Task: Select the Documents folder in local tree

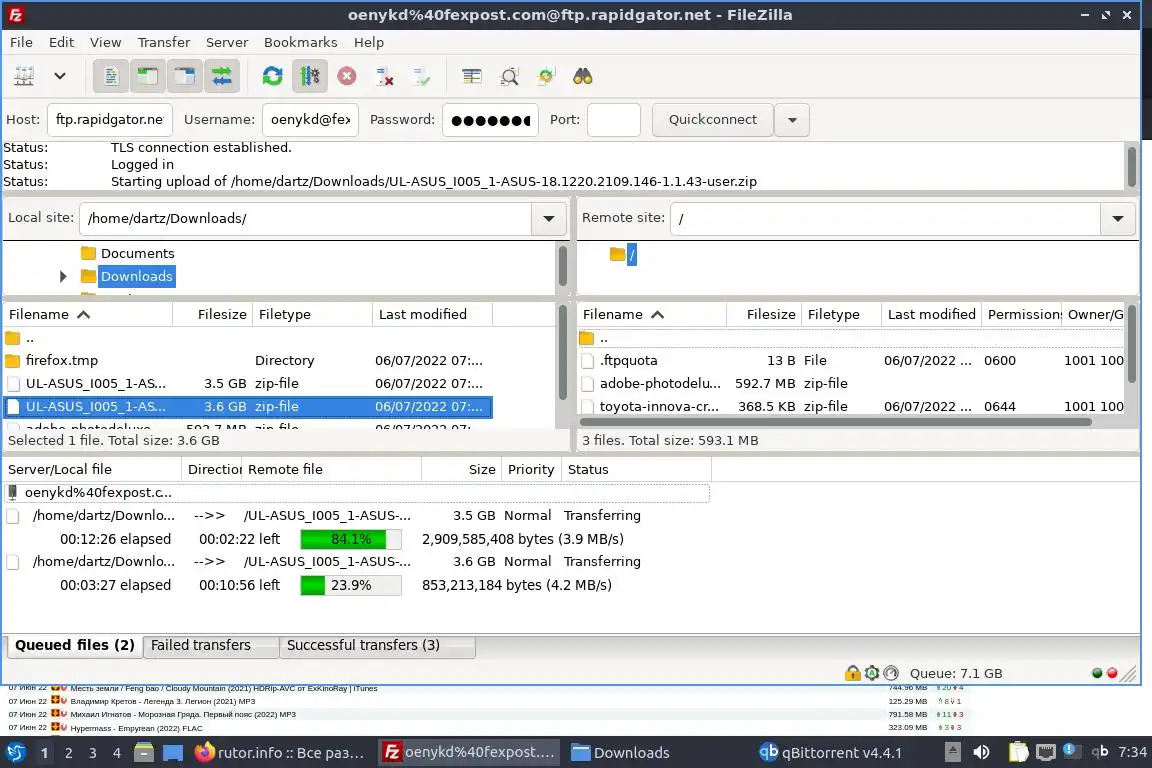Action: 137,254
